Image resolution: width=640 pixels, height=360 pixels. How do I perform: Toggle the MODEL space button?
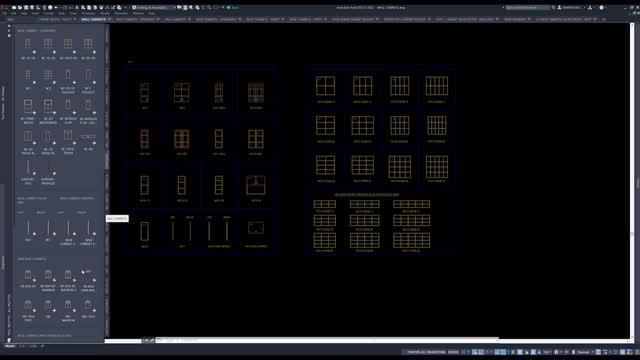[x=453, y=352]
